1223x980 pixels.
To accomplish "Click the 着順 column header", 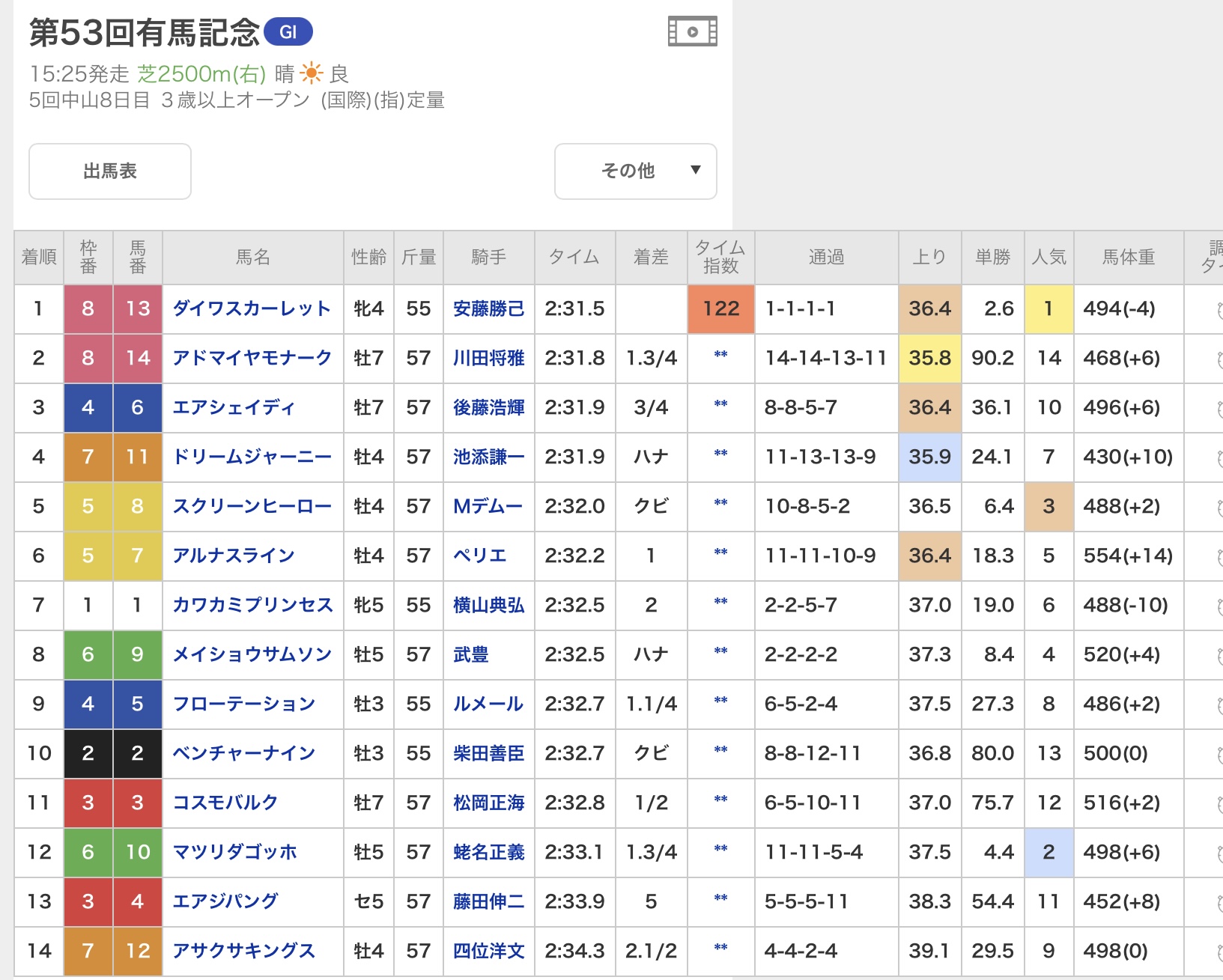I will [x=39, y=258].
